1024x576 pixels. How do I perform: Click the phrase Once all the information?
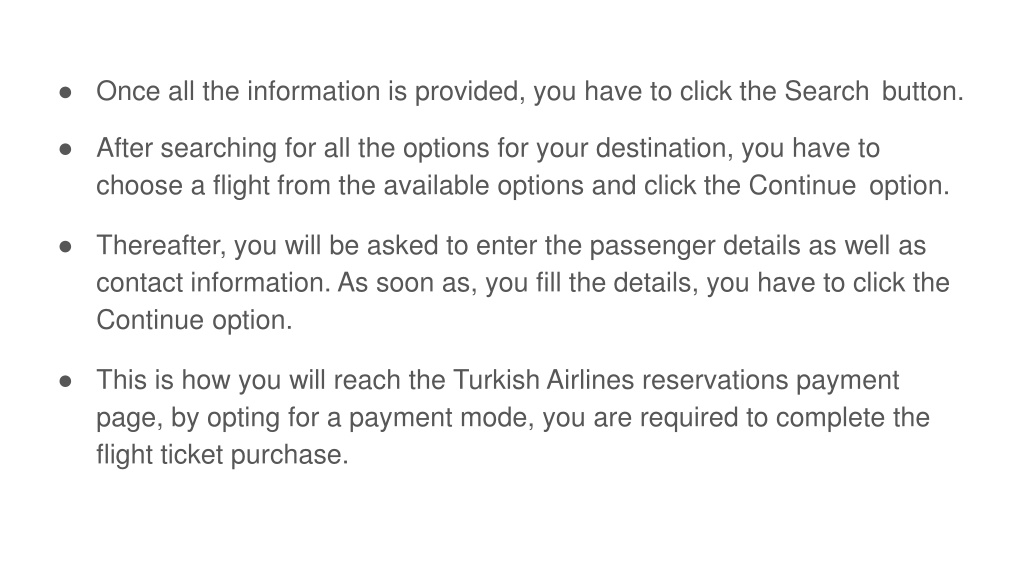click(238, 91)
